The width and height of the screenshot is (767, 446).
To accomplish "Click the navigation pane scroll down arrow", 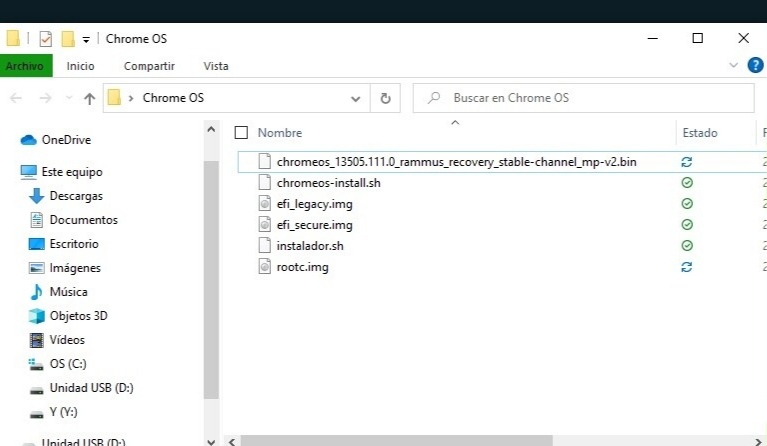I will (211, 442).
